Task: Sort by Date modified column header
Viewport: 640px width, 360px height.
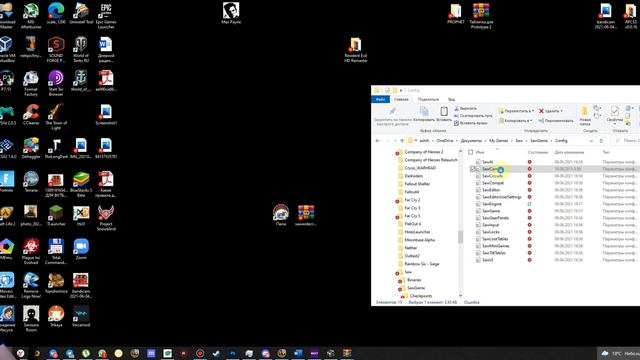Action: click(x=569, y=152)
